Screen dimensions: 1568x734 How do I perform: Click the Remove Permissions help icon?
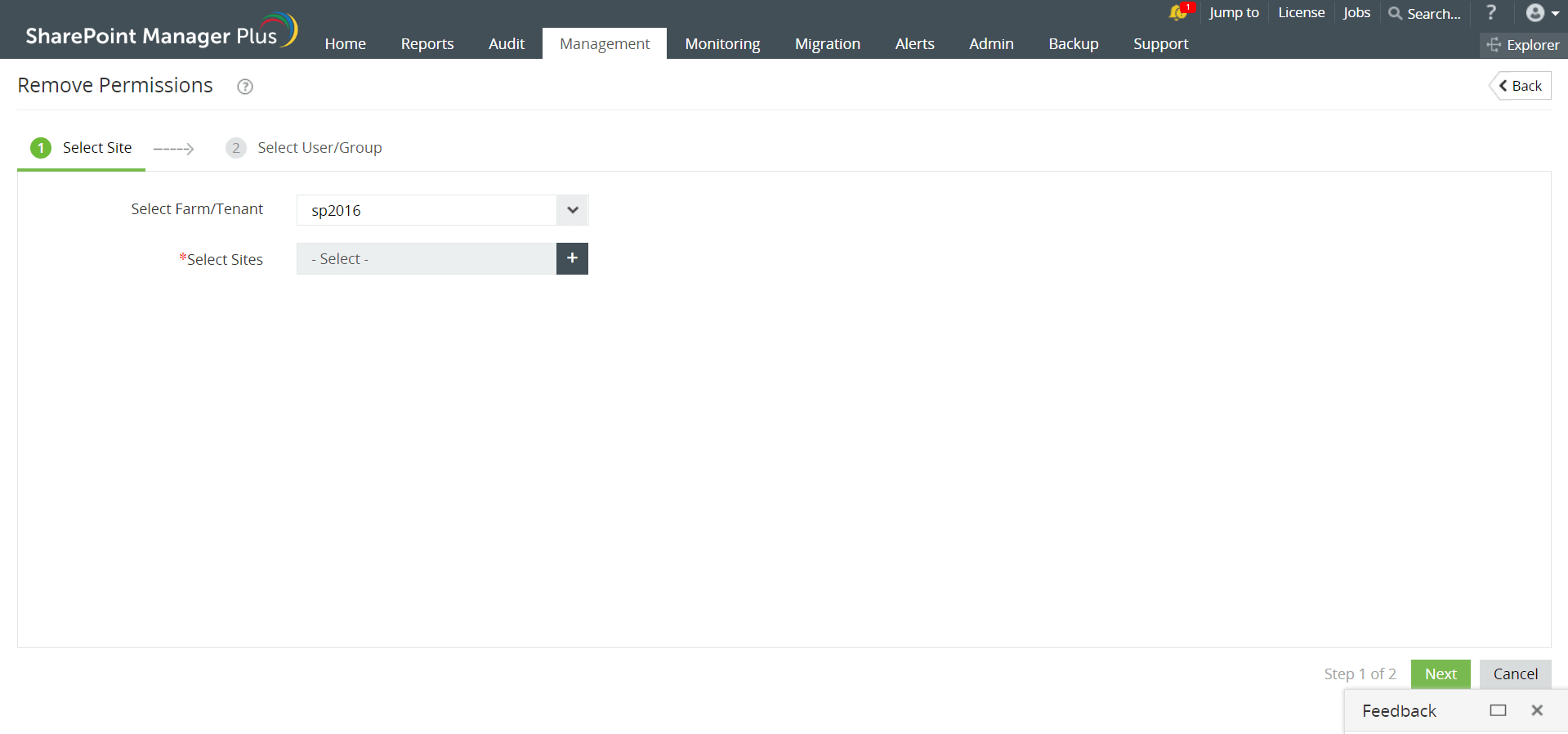[245, 87]
